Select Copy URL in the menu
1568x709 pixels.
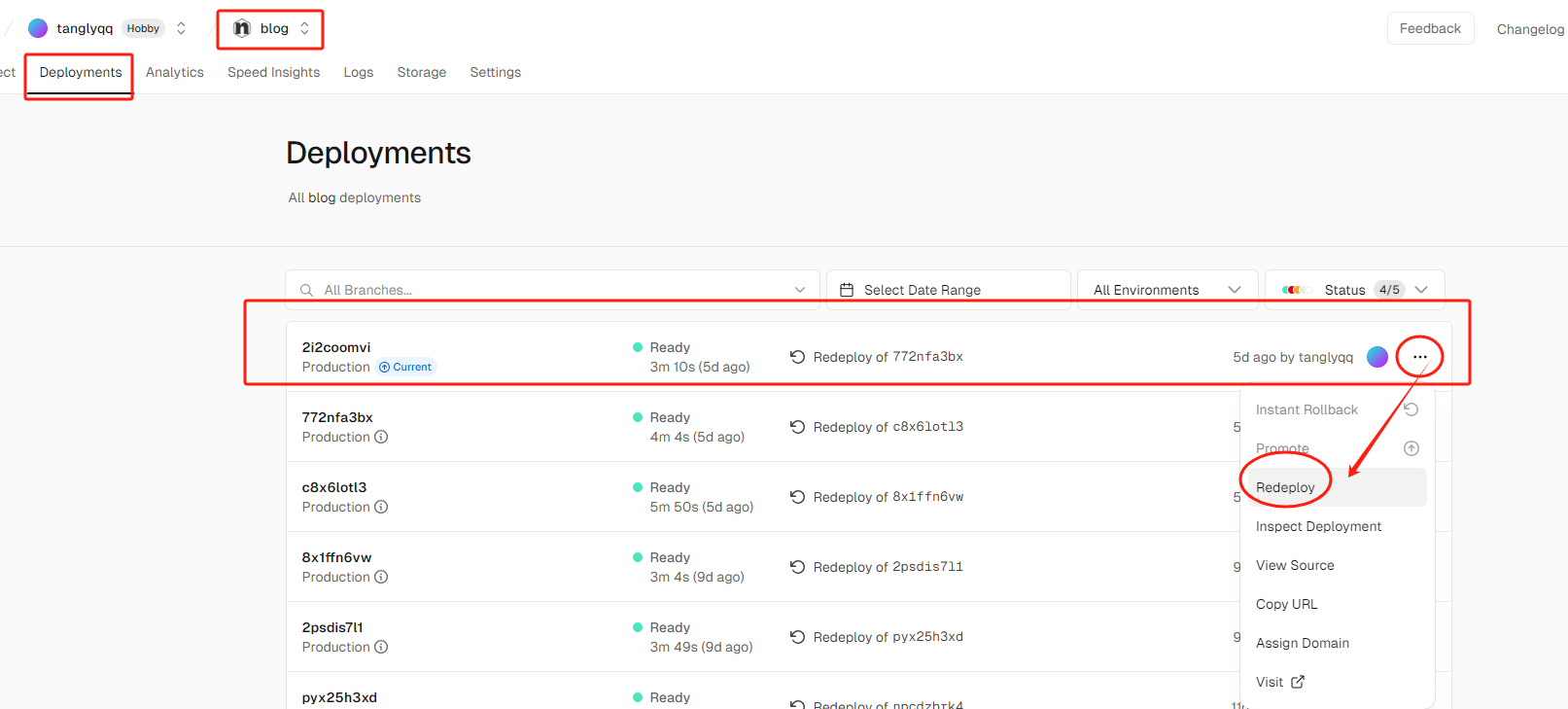(1338, 604)
